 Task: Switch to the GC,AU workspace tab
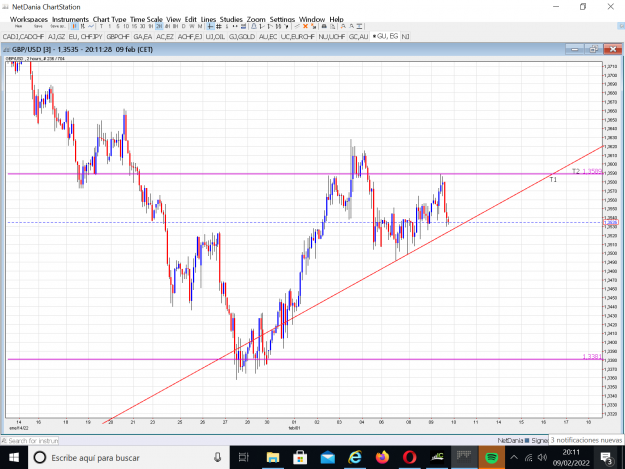[358, 37]
